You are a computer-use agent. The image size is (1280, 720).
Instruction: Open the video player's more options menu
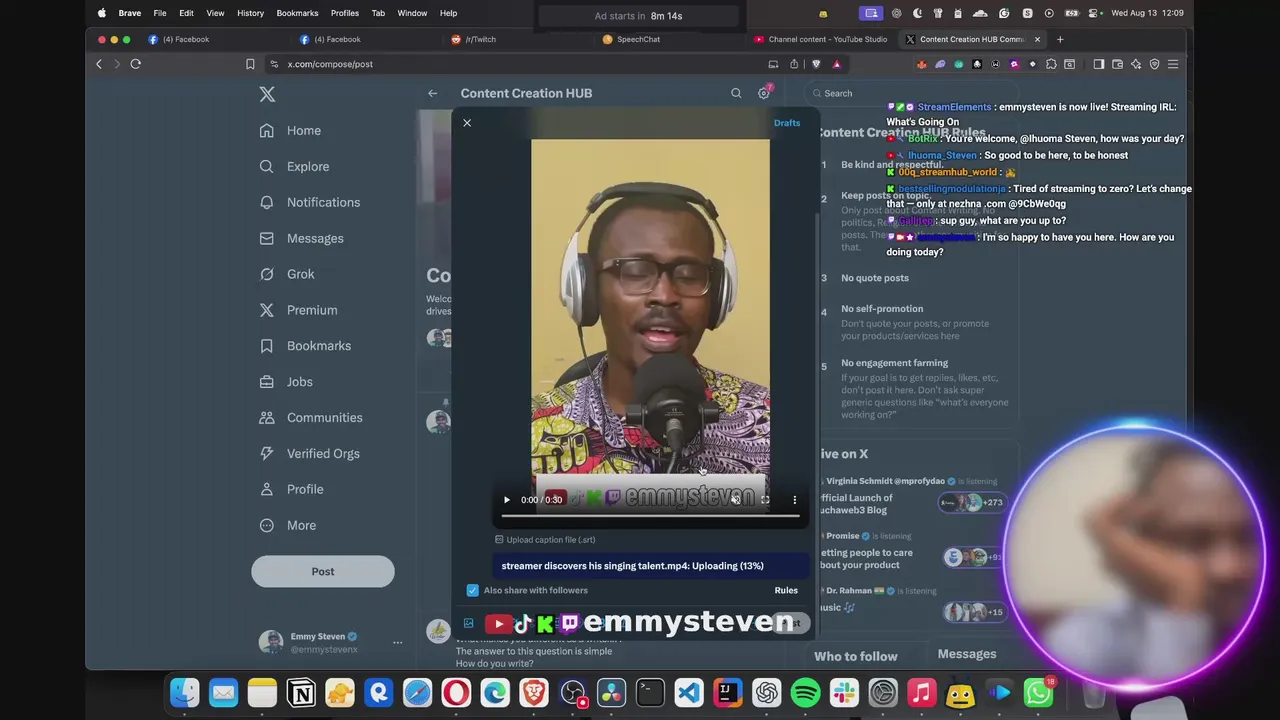tap(795, 500)
